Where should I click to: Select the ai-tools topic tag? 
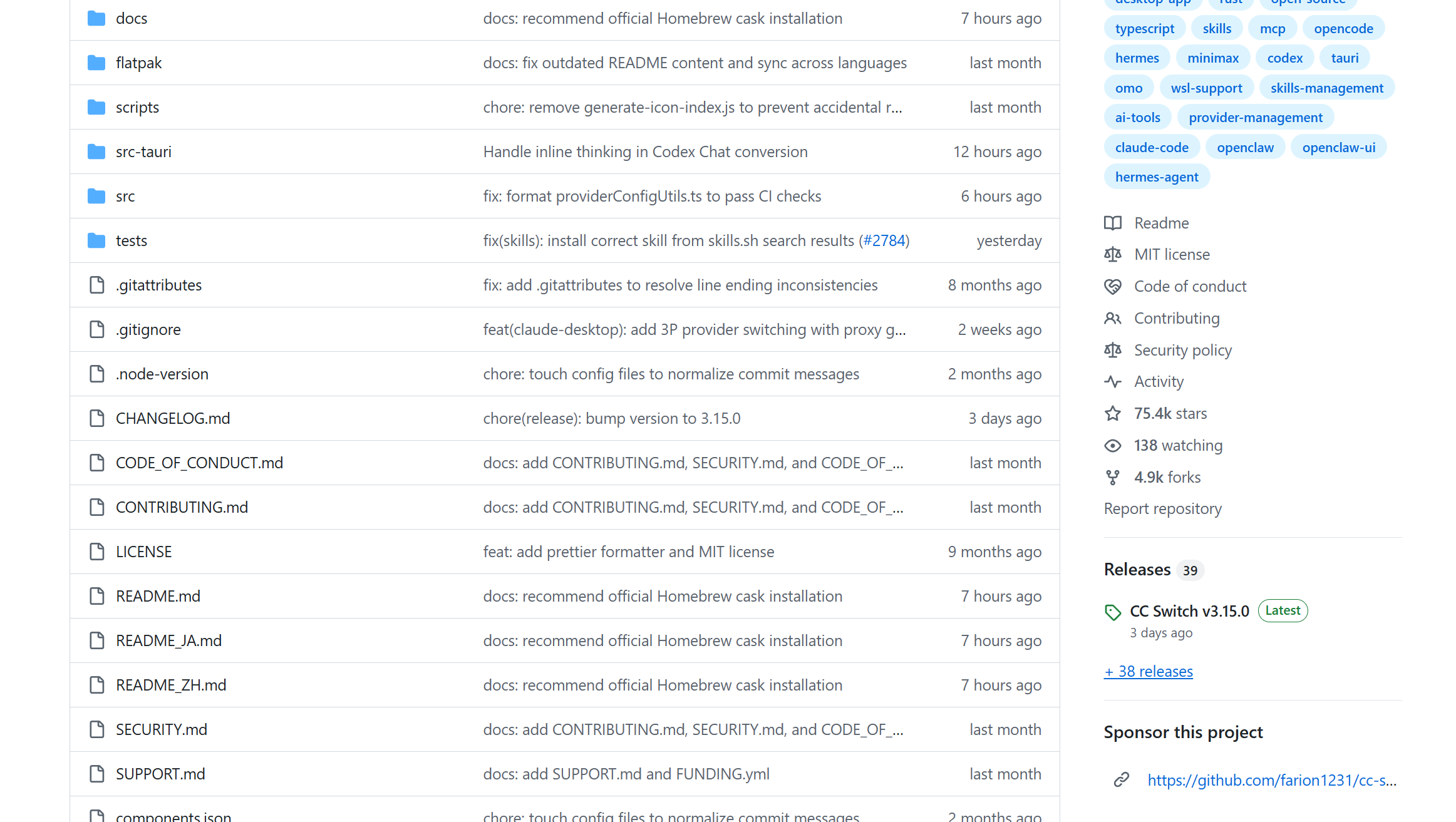point(1137,117)
